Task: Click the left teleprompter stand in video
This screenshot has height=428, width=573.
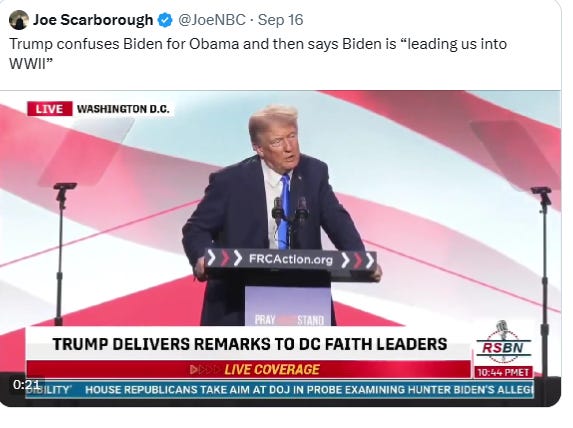Action: pos(61,253)
